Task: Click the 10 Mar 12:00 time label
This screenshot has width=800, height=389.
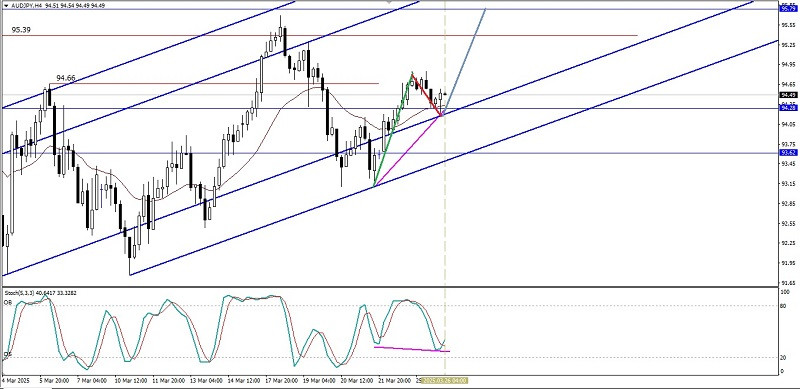Action: tap(132, 381)
